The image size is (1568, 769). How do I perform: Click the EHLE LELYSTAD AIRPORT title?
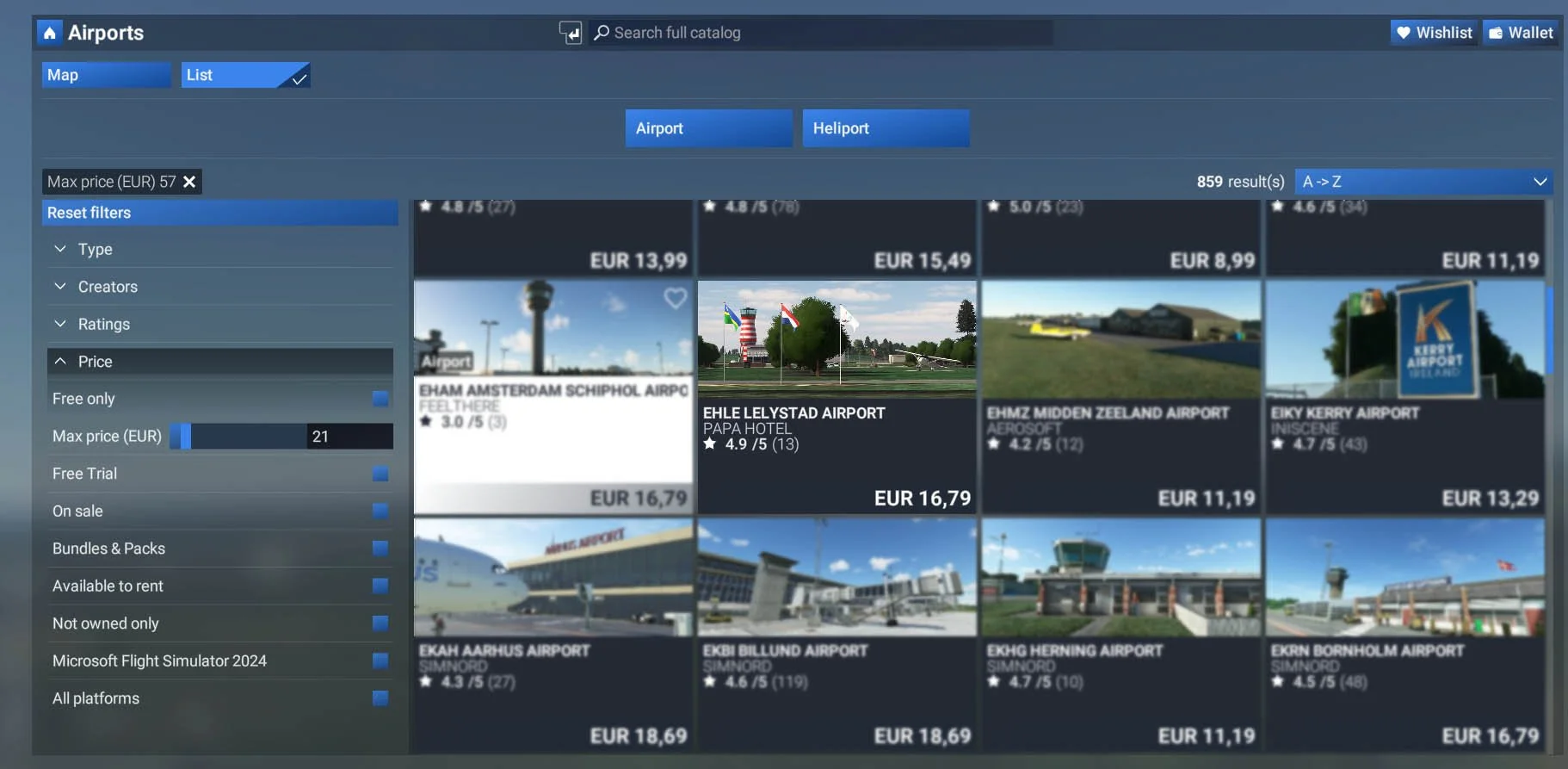coord(793,413)
